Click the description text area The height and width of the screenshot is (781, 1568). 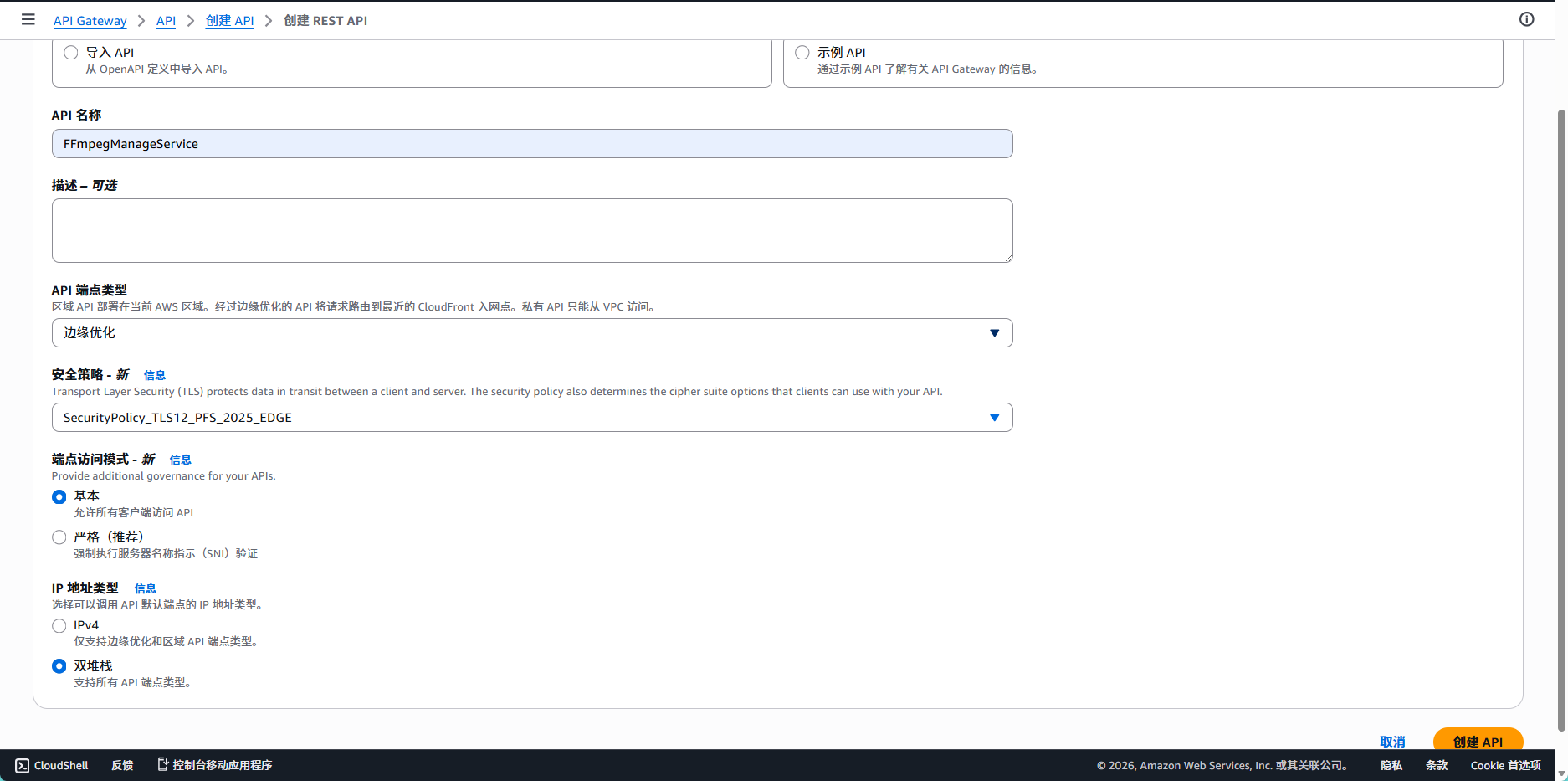click(x=531, y=230)
